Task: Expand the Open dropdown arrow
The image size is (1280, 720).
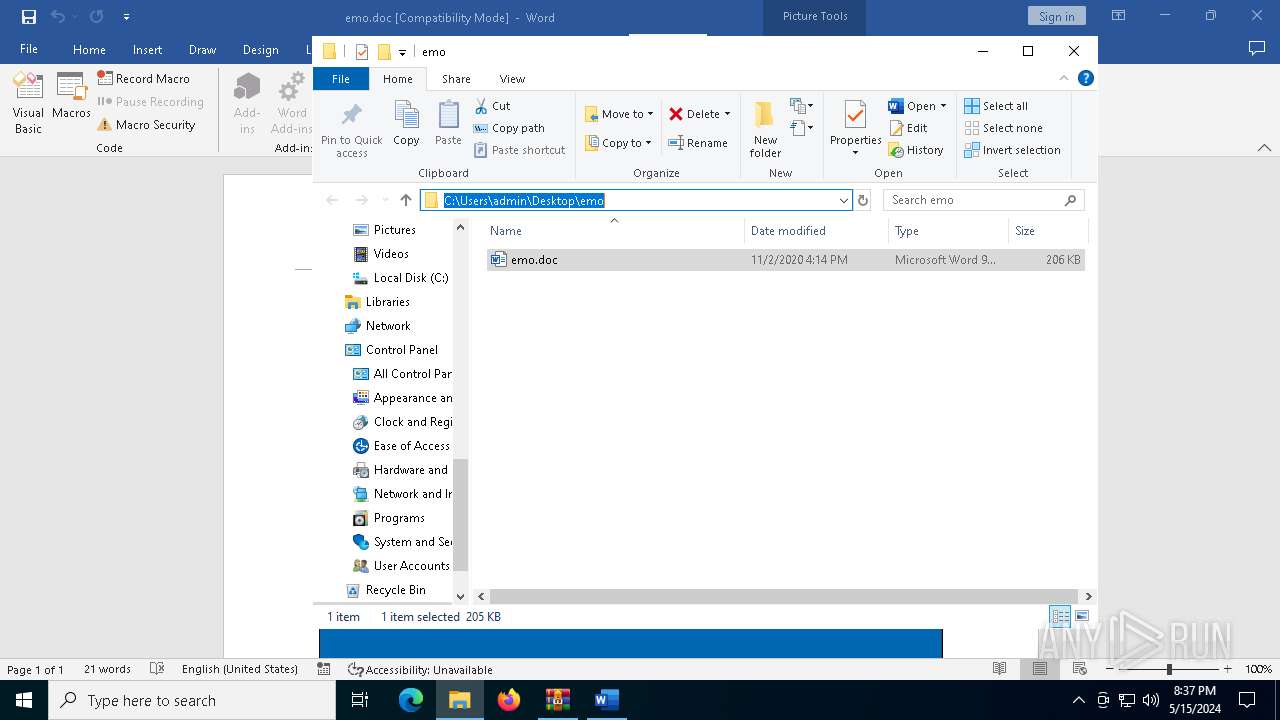Action: point(943,106)
